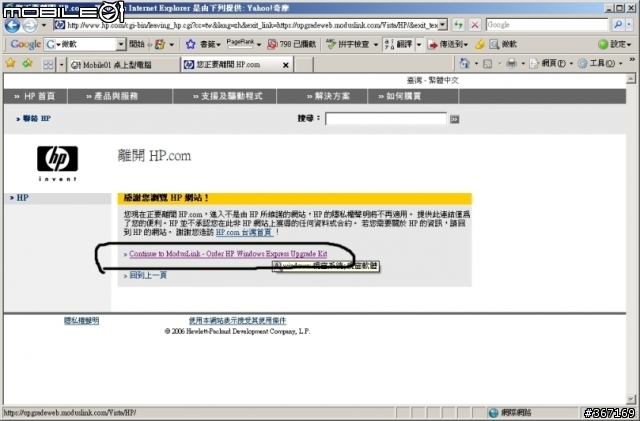Click into the Google search box in the browser bar

tap(547, 25)
